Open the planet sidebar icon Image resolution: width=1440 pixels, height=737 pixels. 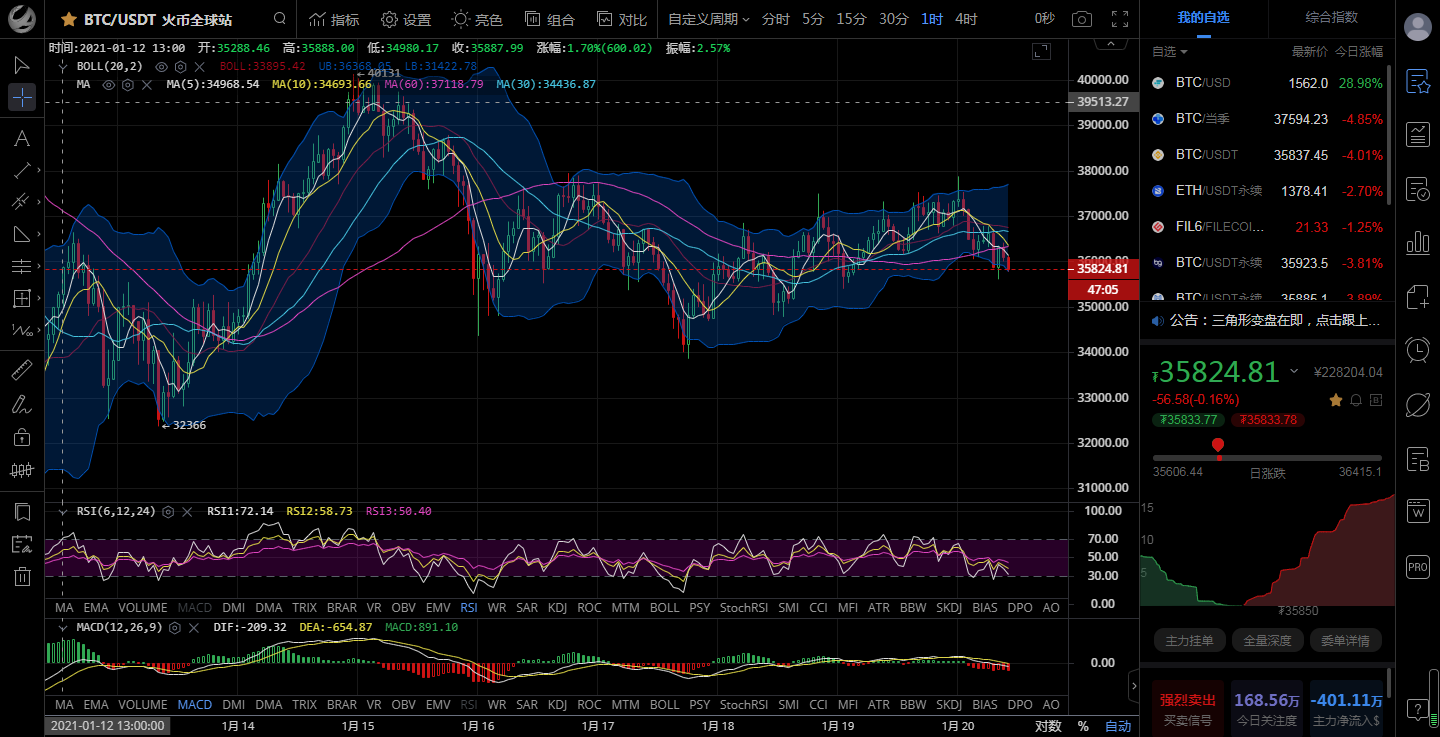click(x=1418, y=404)
